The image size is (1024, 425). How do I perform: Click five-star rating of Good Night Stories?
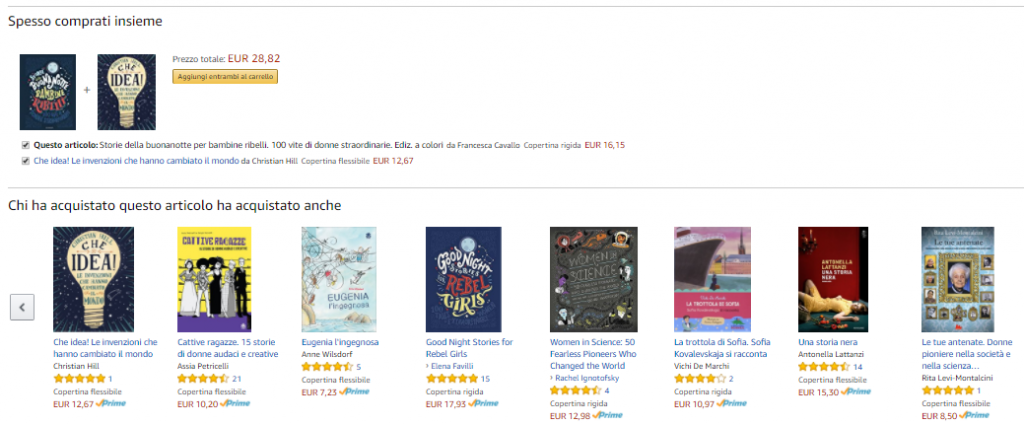451,379
